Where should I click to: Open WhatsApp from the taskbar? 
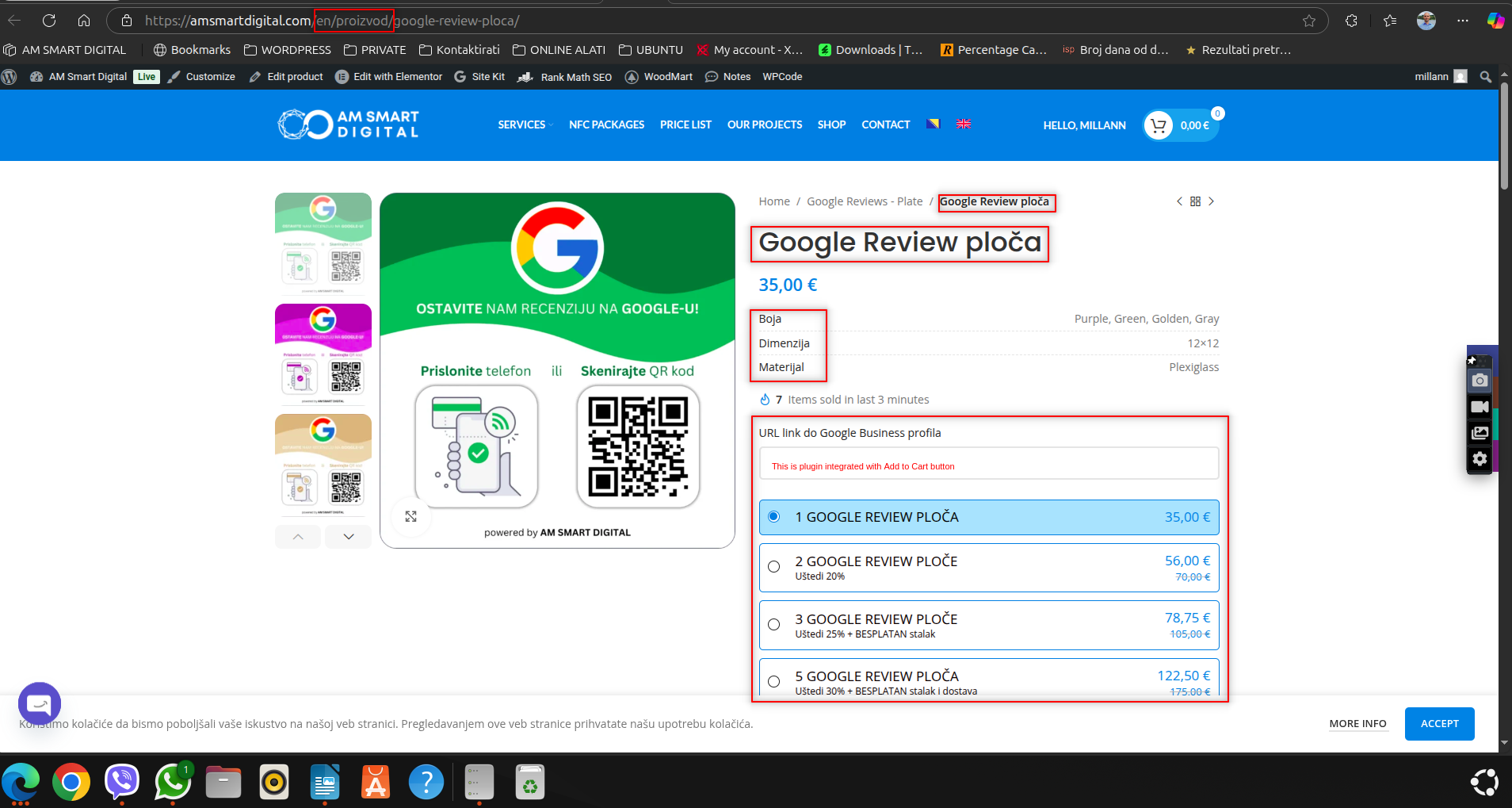point(173,783)
